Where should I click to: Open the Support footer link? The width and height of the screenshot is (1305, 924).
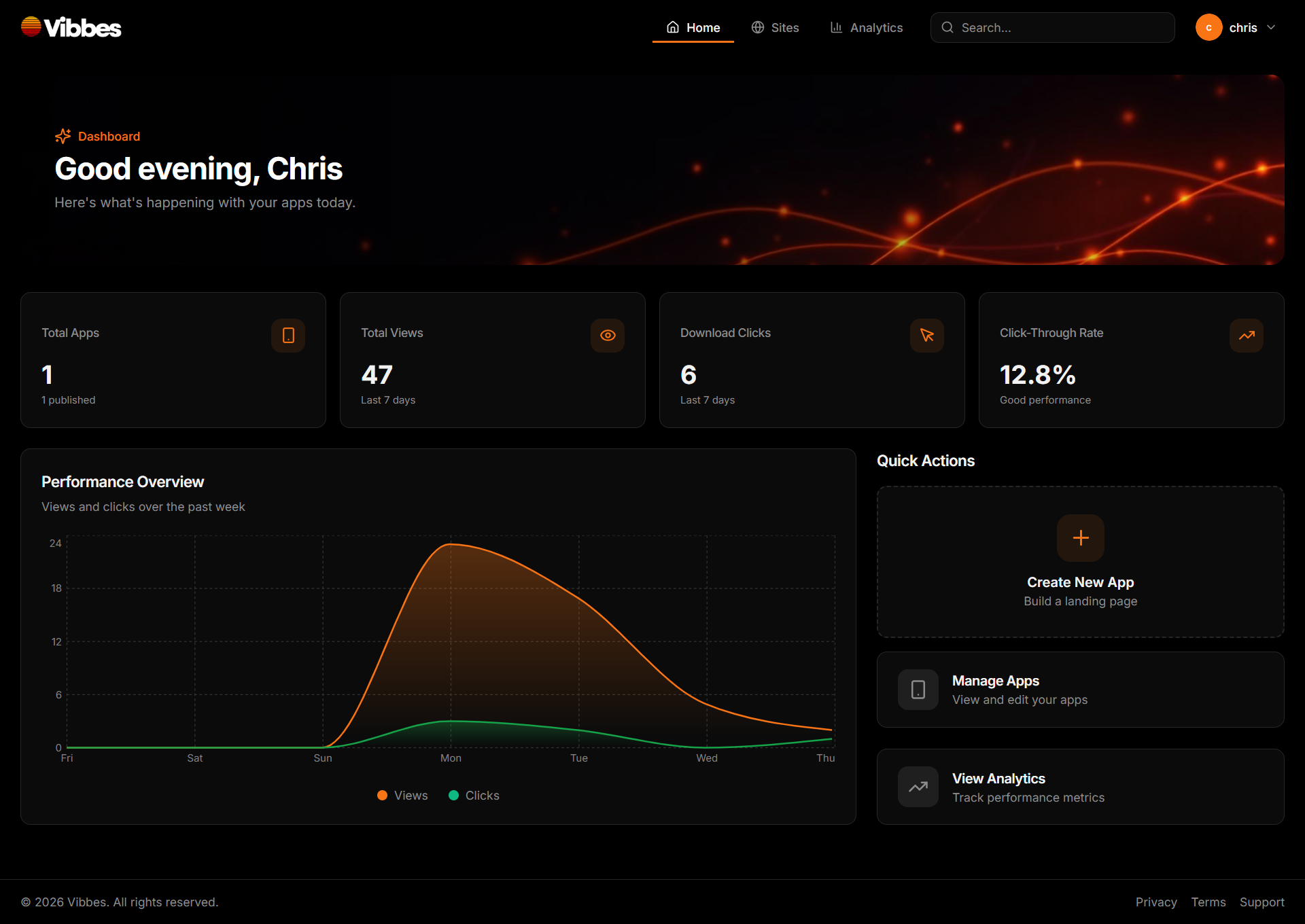(1261, 902)
